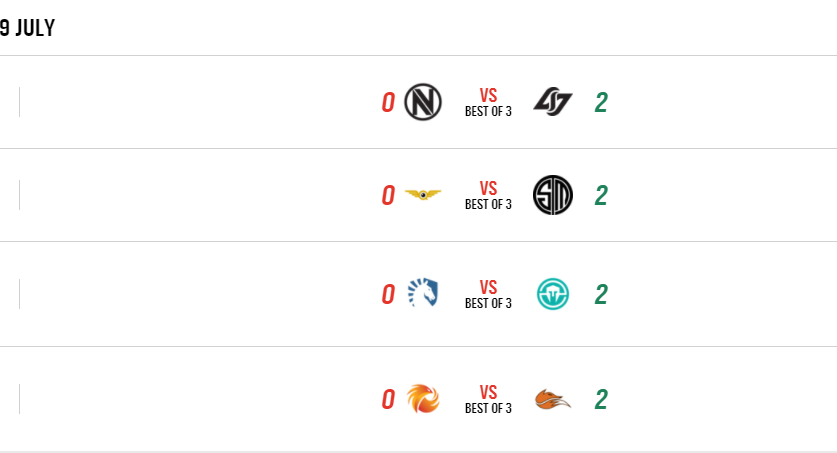This screenshot has height=453, width=837.
Task: Click the Team Liquid horse logo
Action: coord(423,294)
